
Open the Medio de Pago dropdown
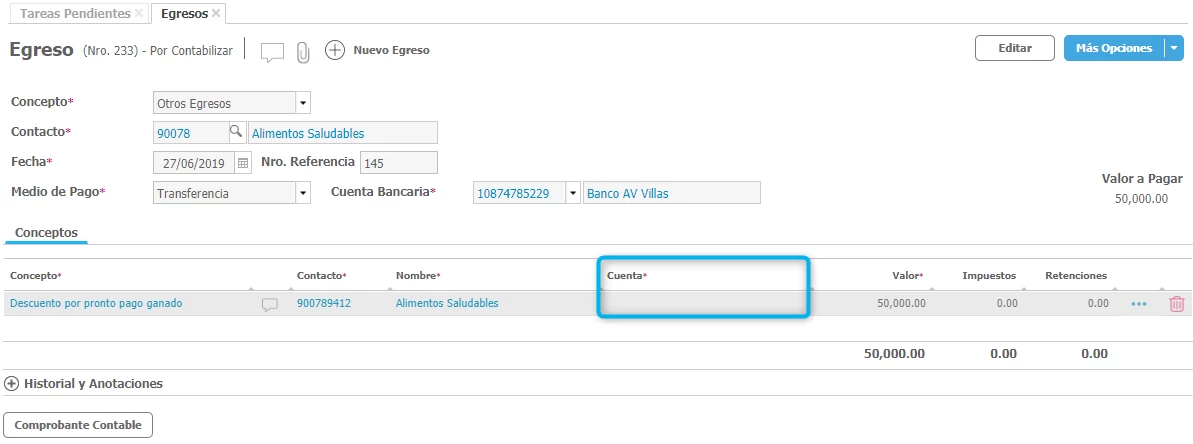(303, 193)
